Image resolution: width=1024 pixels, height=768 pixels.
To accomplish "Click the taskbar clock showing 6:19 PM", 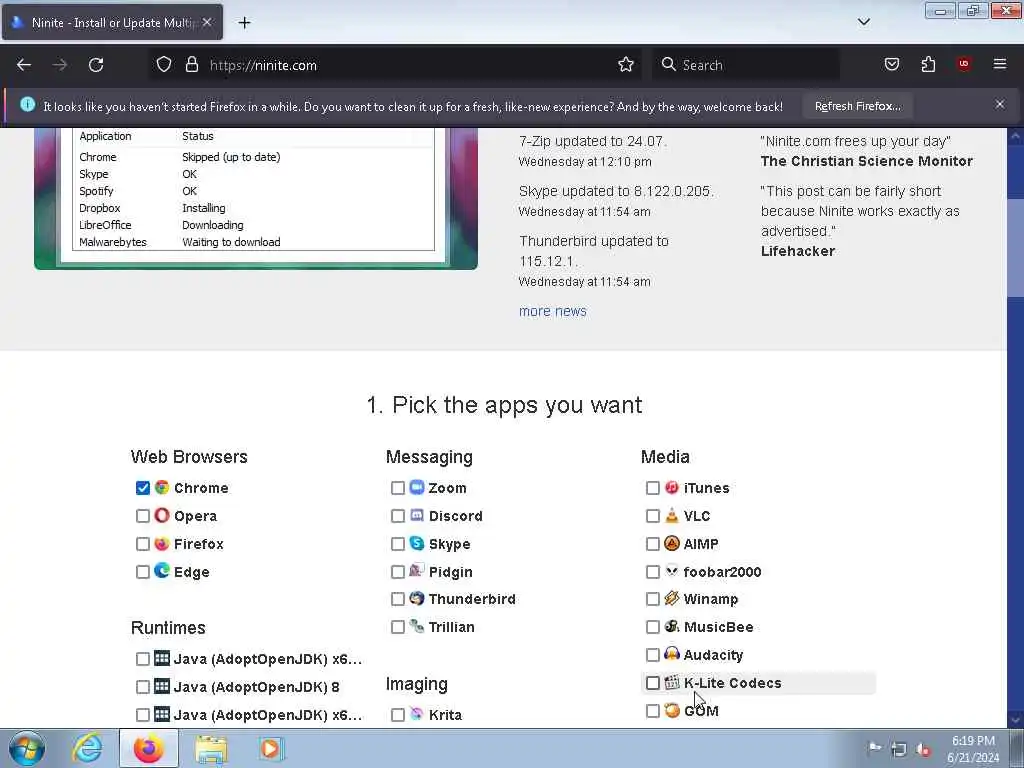I will (973, 749).
